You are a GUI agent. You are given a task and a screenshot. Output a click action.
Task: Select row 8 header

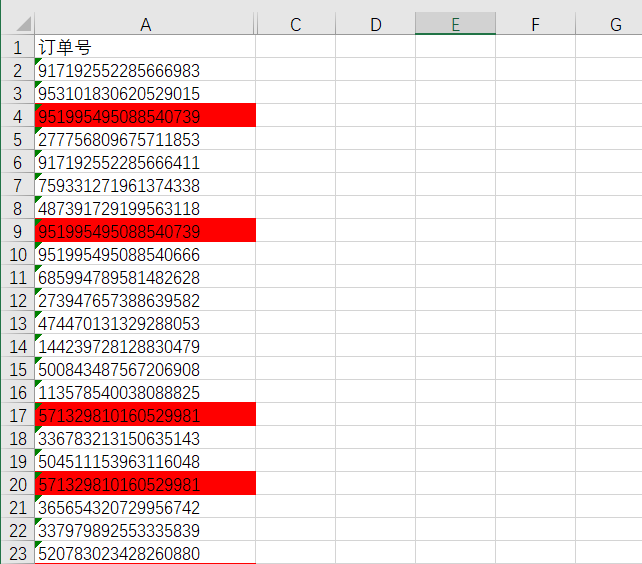point(18,208)
